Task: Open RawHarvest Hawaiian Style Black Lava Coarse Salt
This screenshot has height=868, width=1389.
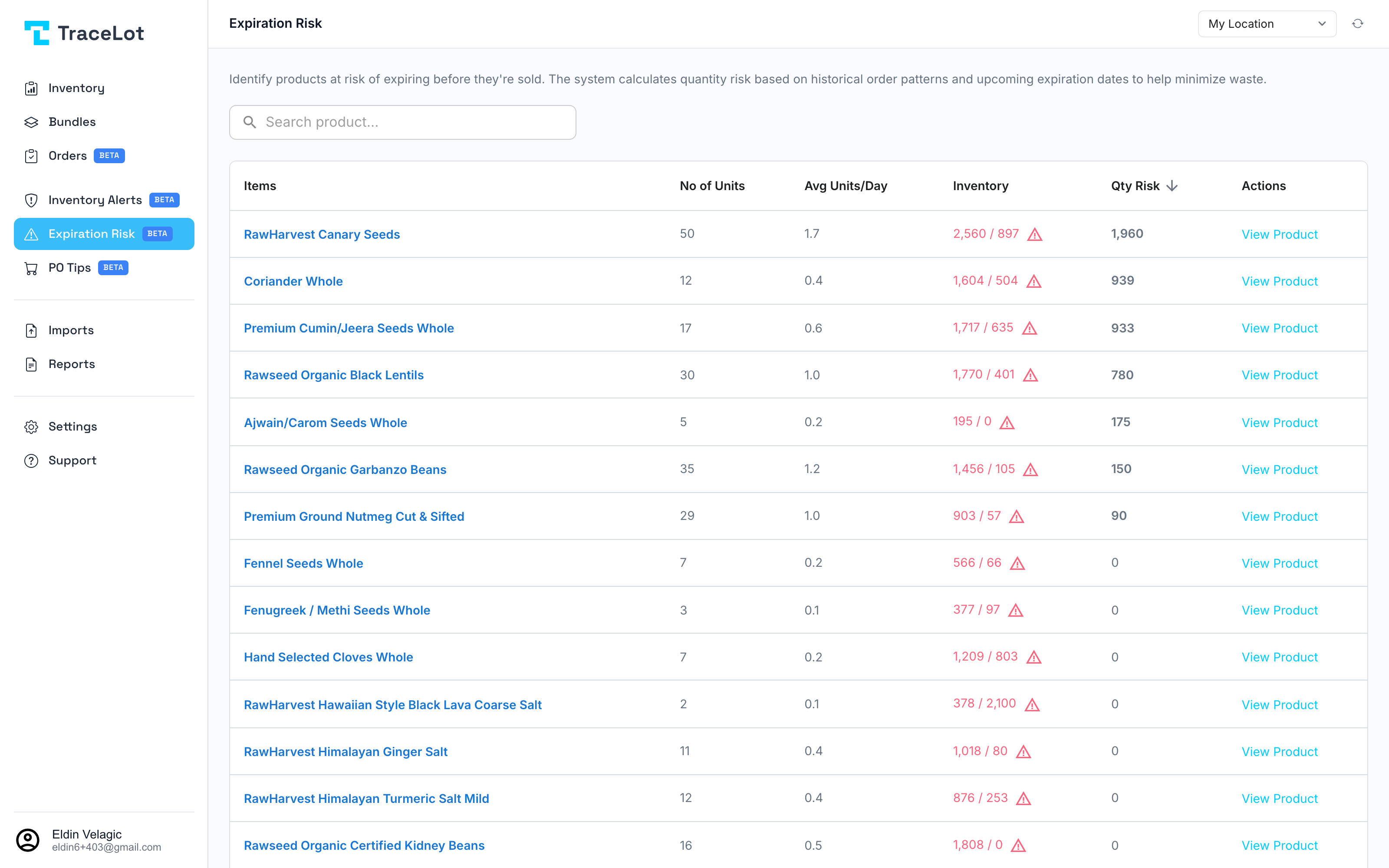Action: click(x=392, y=705)
